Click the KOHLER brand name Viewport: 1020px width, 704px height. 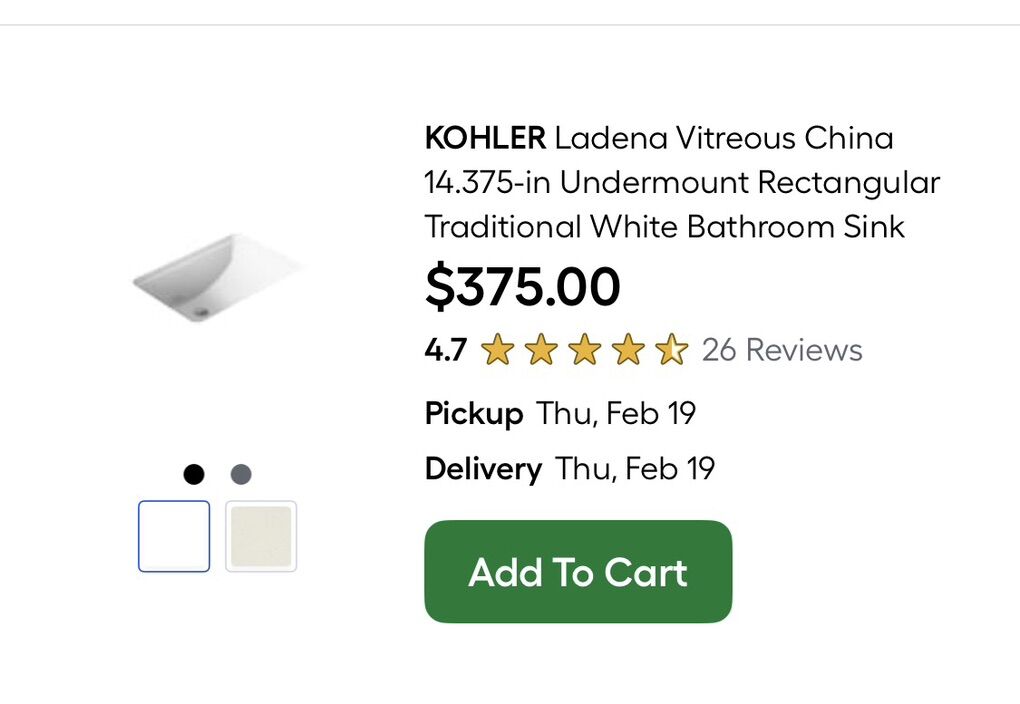(x=485, y=137)
